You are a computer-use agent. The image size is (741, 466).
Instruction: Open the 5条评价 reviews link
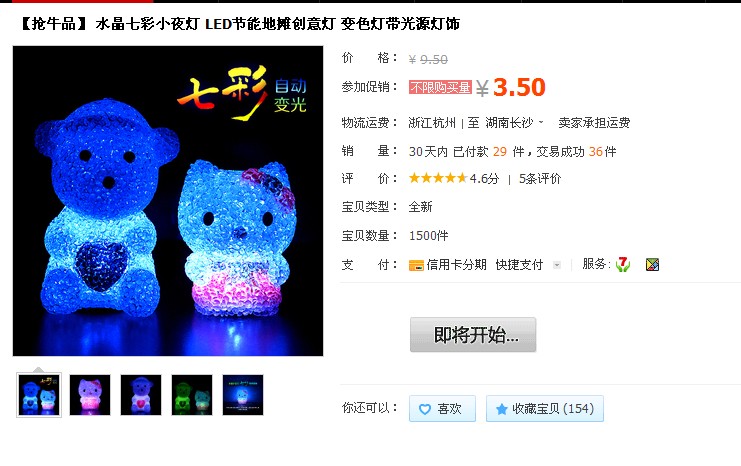[x=540, y=179]
